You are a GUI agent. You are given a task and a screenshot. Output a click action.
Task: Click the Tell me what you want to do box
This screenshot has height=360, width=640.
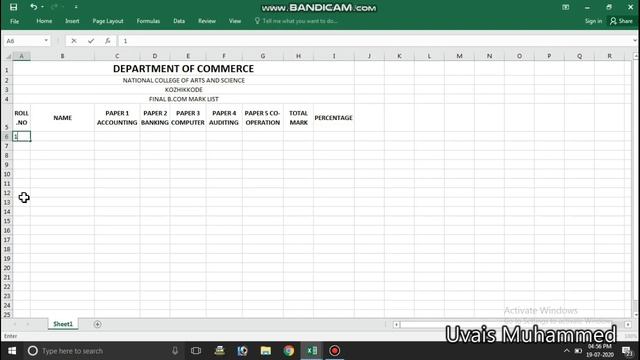pyautogui.click(x=297, y=21)
